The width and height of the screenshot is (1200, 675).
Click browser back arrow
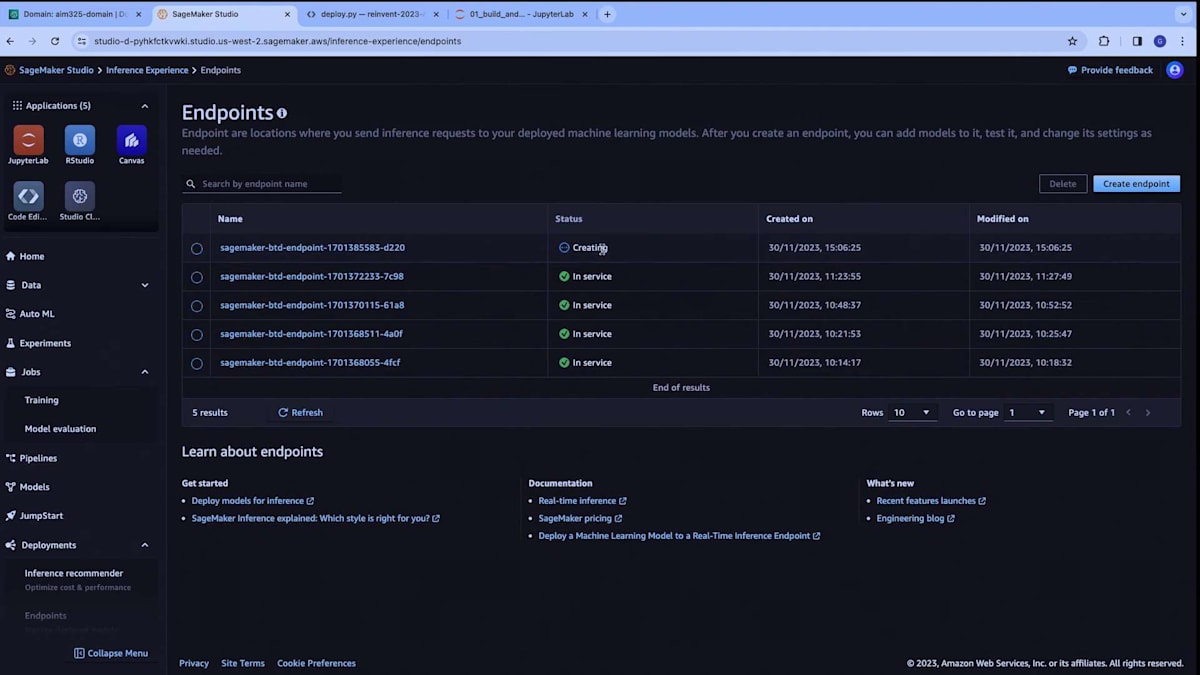point(10,41)
